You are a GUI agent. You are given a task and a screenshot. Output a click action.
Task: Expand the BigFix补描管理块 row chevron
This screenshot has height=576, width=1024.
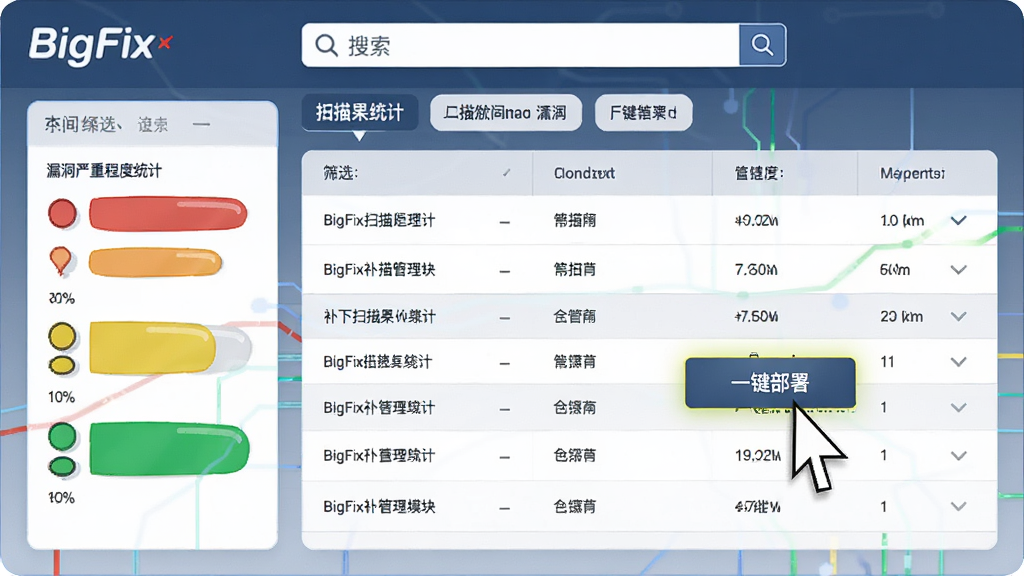[958, 269]
